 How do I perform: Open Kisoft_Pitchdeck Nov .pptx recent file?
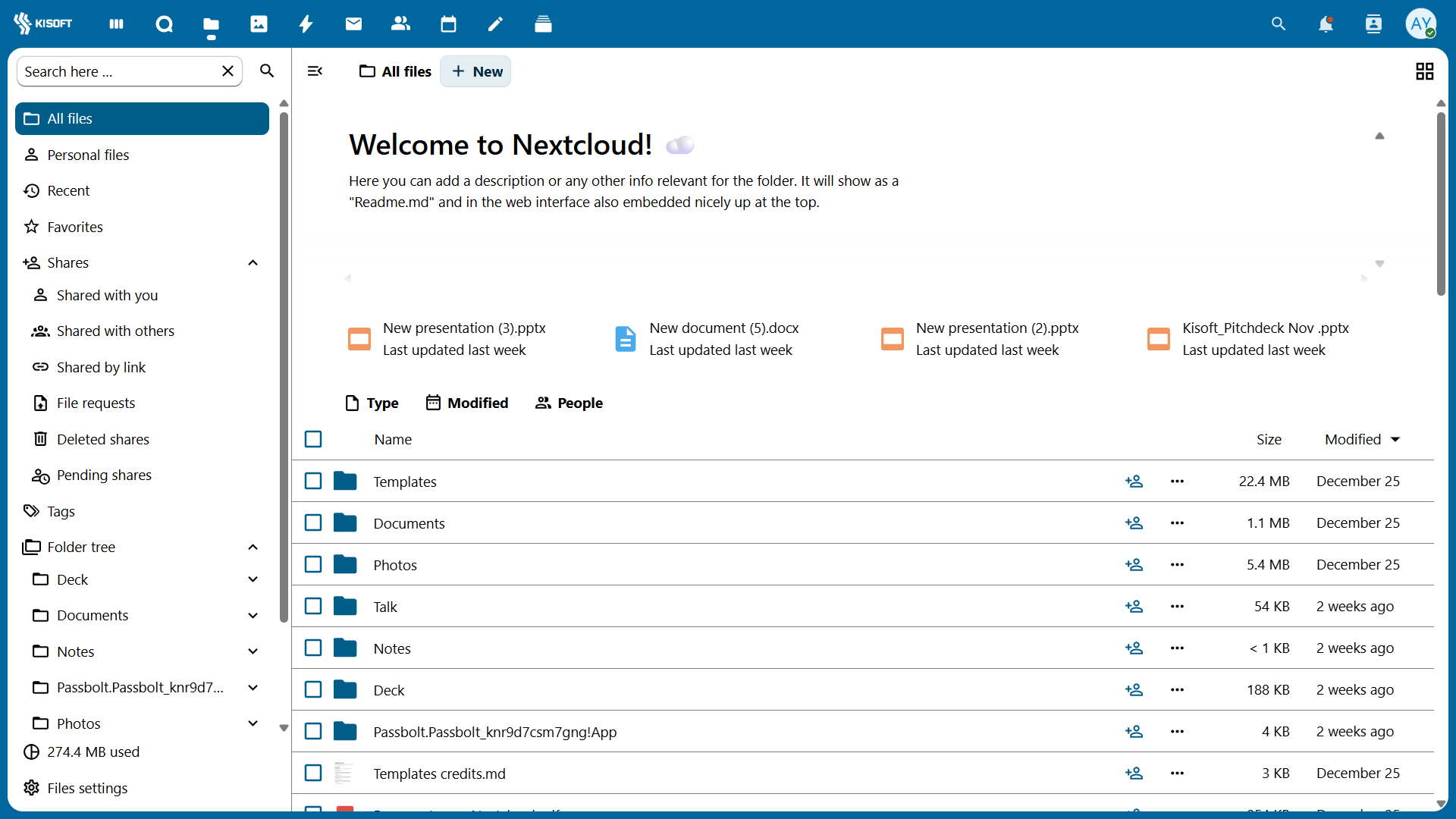(1248, 339)
